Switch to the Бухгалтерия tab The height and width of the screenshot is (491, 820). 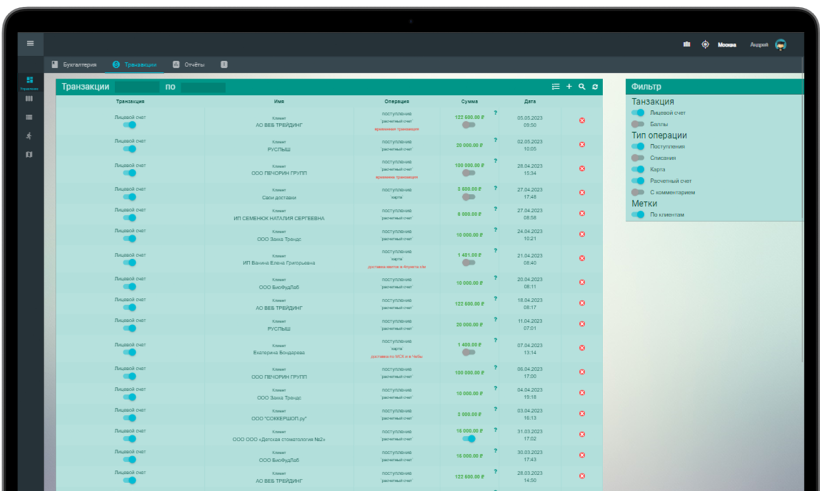(74, 65)
